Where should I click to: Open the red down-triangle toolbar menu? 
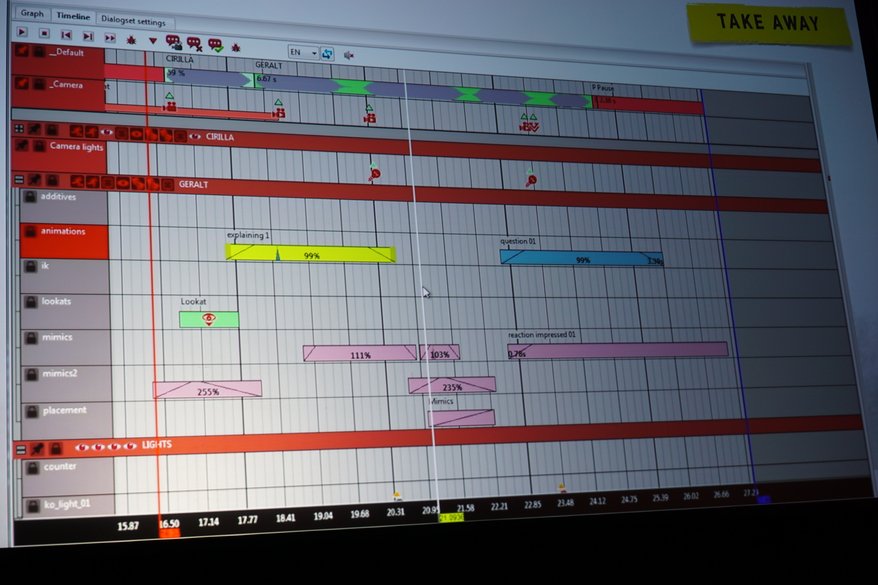[x=152, y=40]
